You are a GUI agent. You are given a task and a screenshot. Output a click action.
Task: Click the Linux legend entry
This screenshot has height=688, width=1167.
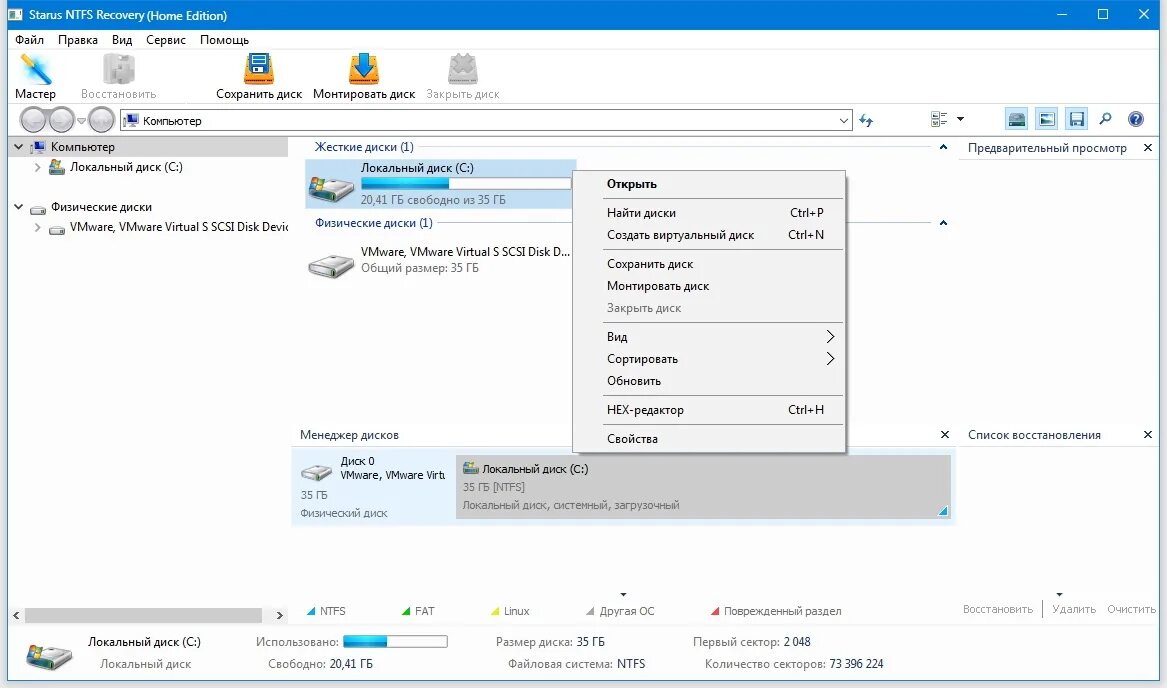(510, 611)
